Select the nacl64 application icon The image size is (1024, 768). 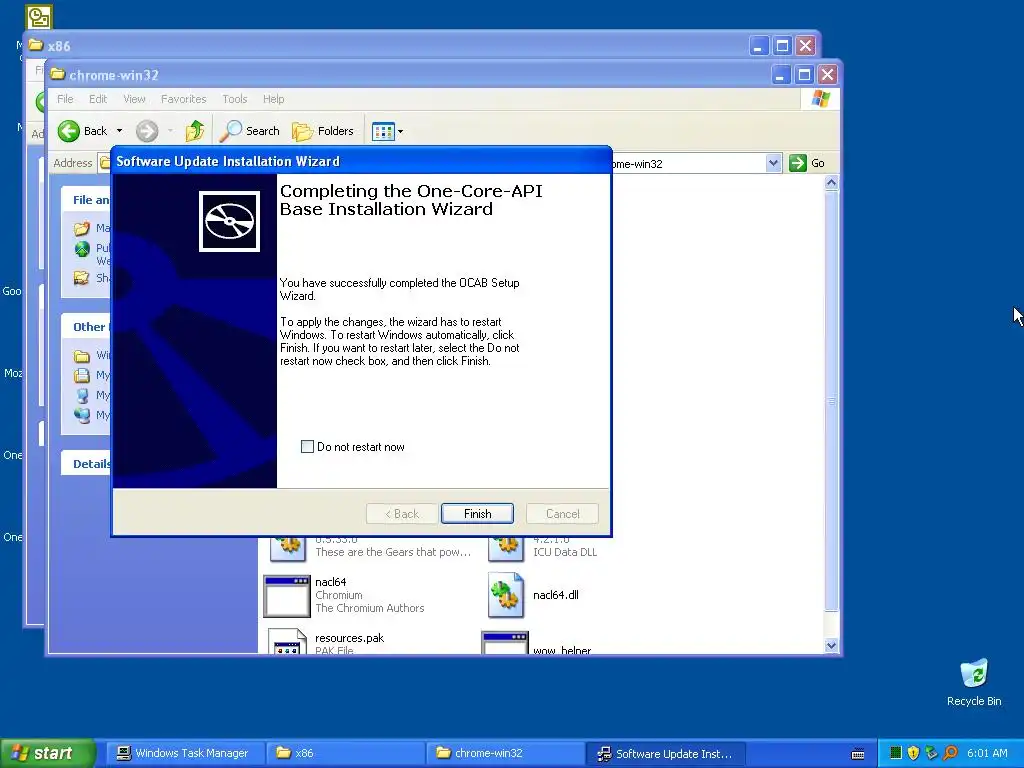pos(287,596)
